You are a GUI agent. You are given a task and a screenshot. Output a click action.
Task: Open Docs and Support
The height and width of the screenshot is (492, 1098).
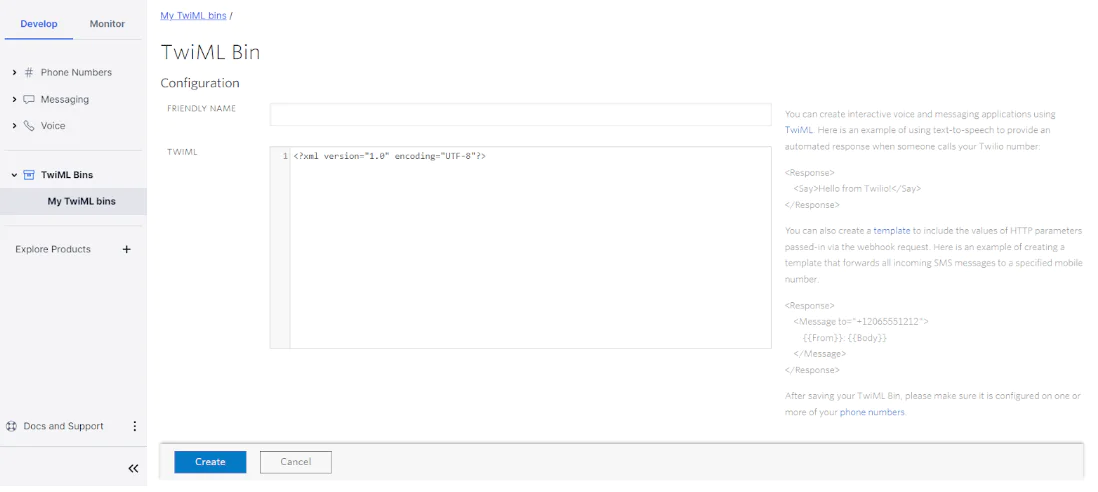point(63,426)
